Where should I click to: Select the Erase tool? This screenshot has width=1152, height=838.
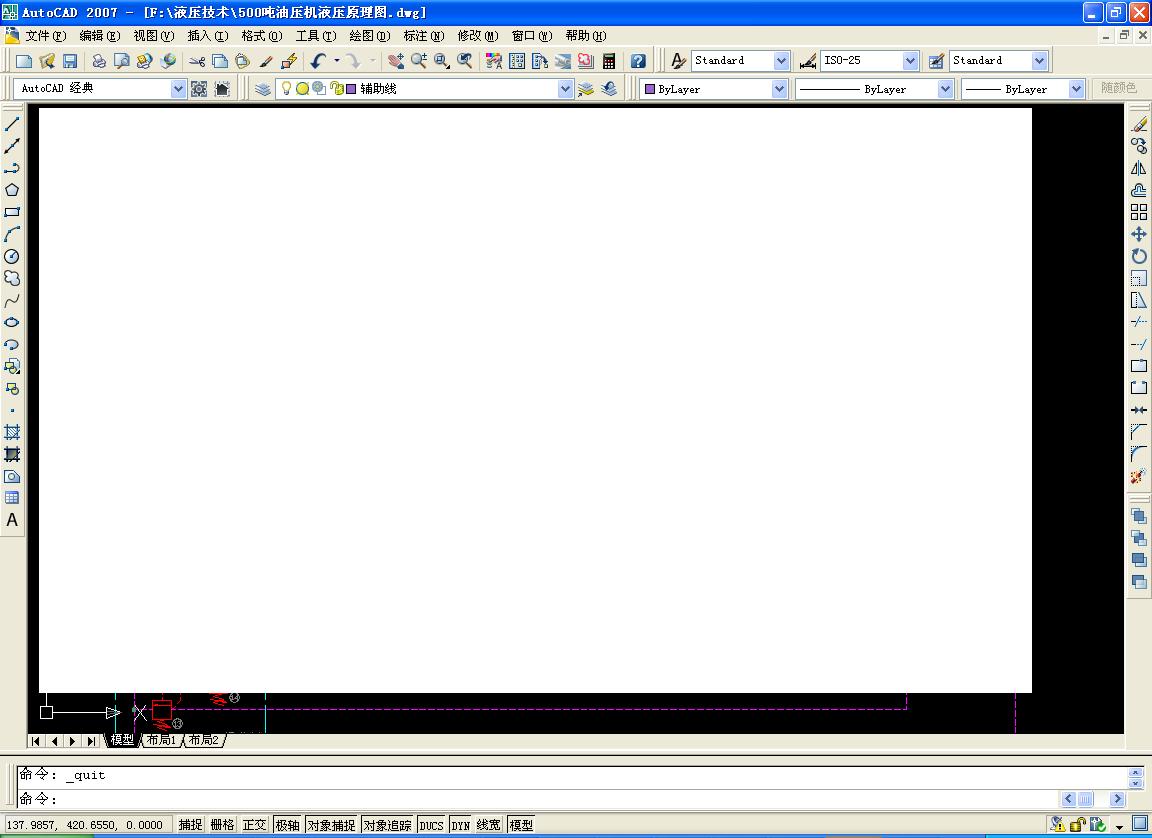tap(1139, 124)
